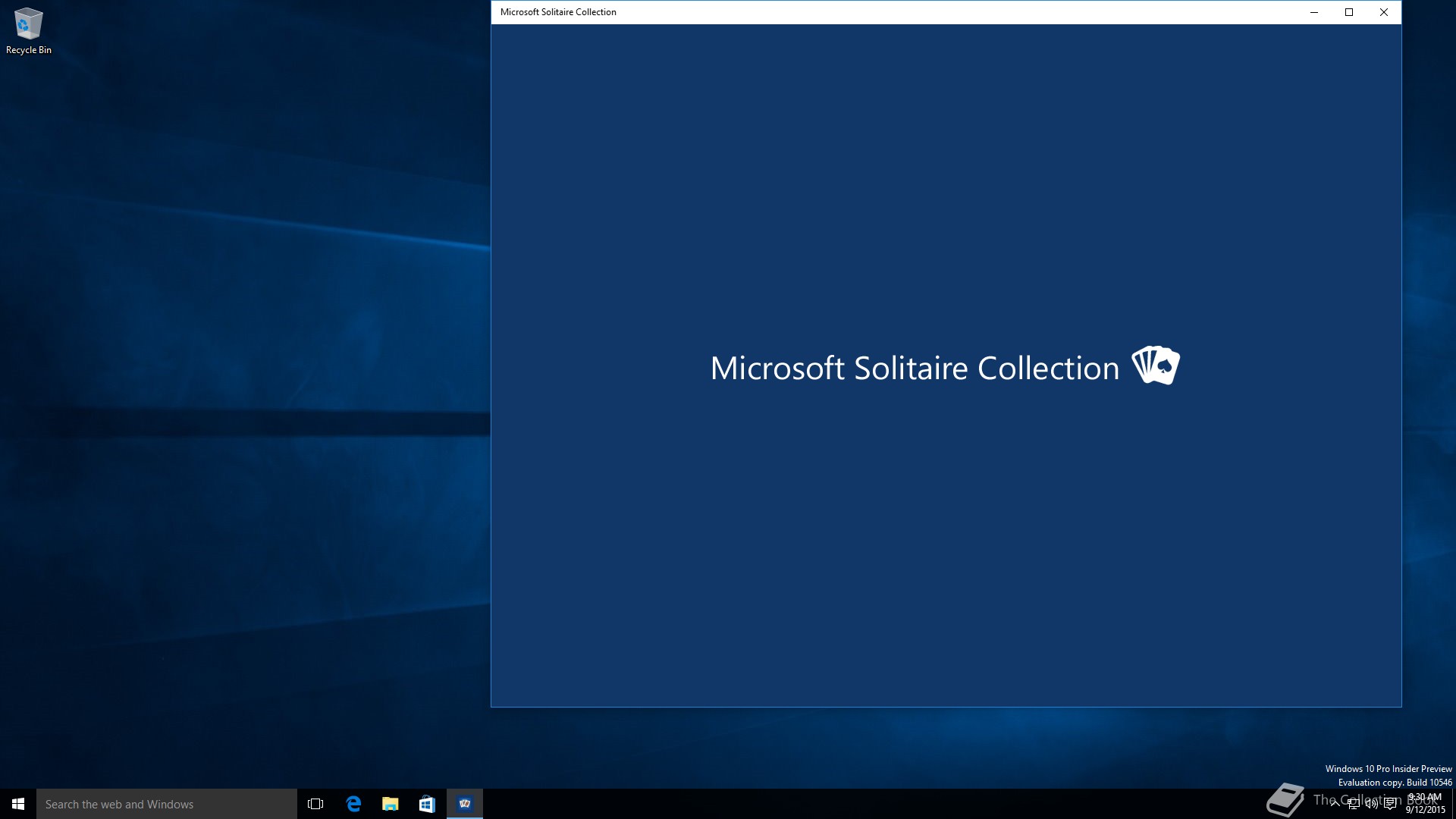Open the Windows Store taskbar icon
The width and height of the screenshot is (1456, 819).
(427, 804)
